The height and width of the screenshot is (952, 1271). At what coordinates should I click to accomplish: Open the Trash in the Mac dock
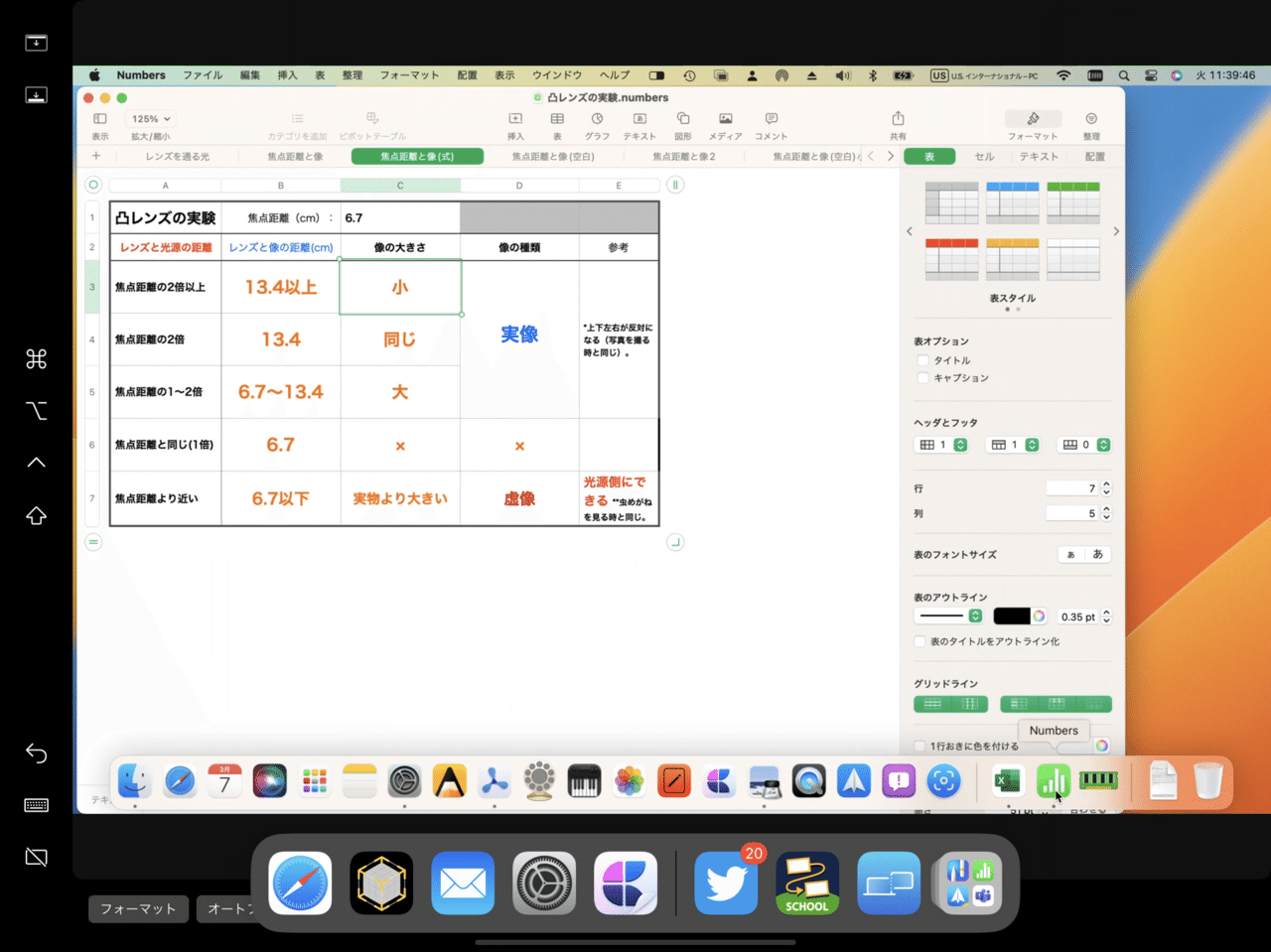[x=1207, y=781]
